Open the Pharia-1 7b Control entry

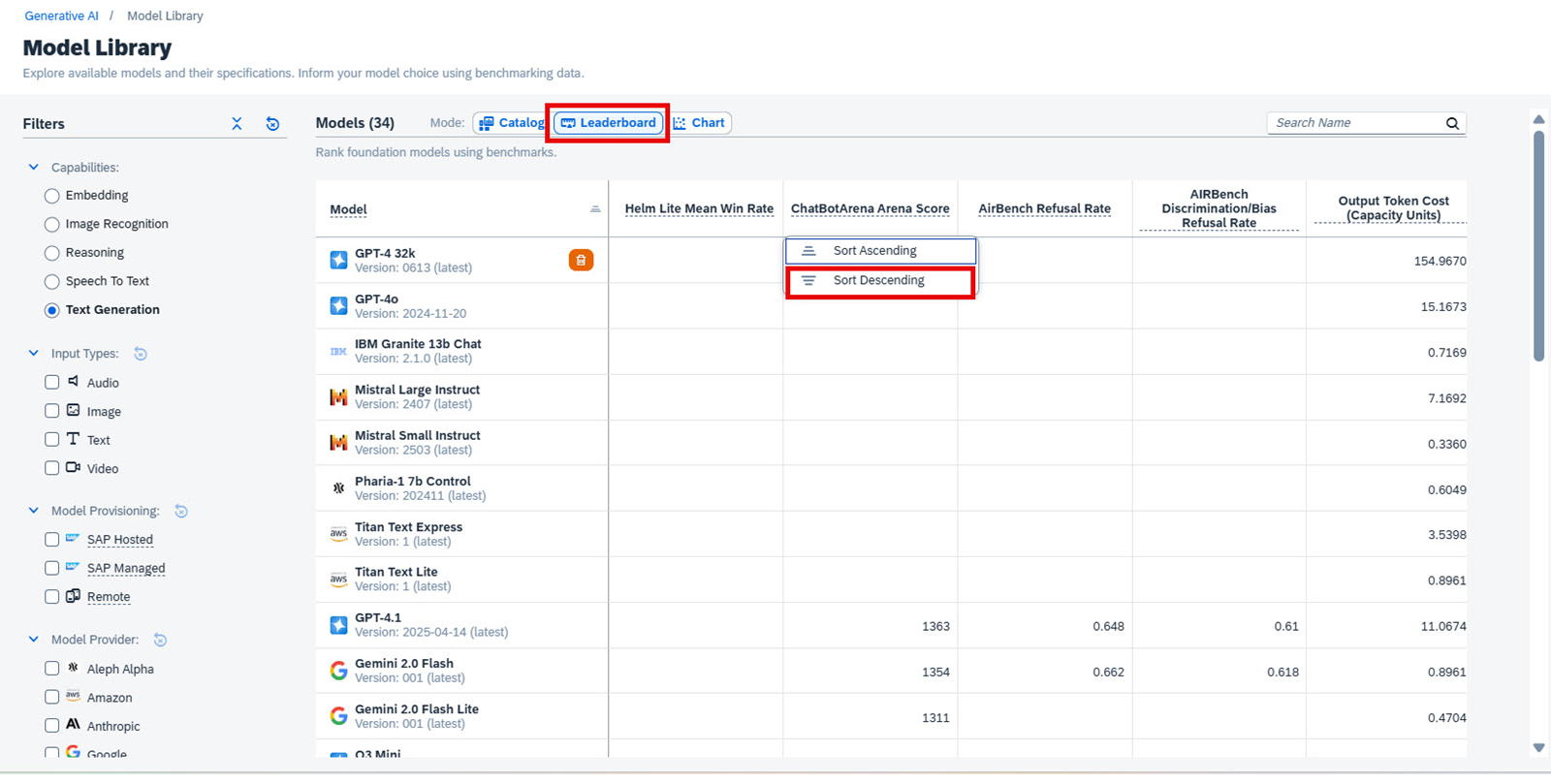(413, 482)
